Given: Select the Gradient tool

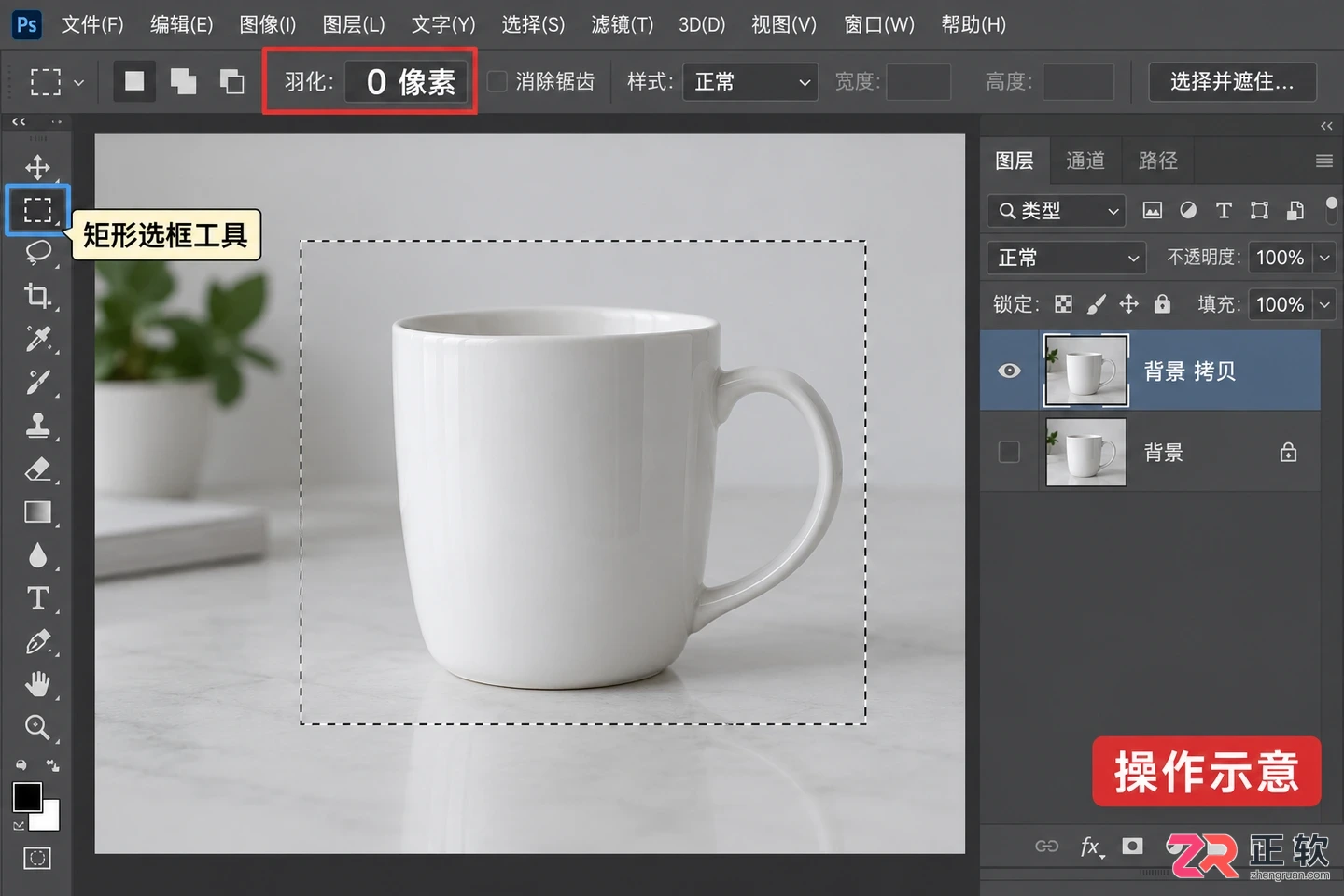Looking at the screenshot, I should (37, 511).
